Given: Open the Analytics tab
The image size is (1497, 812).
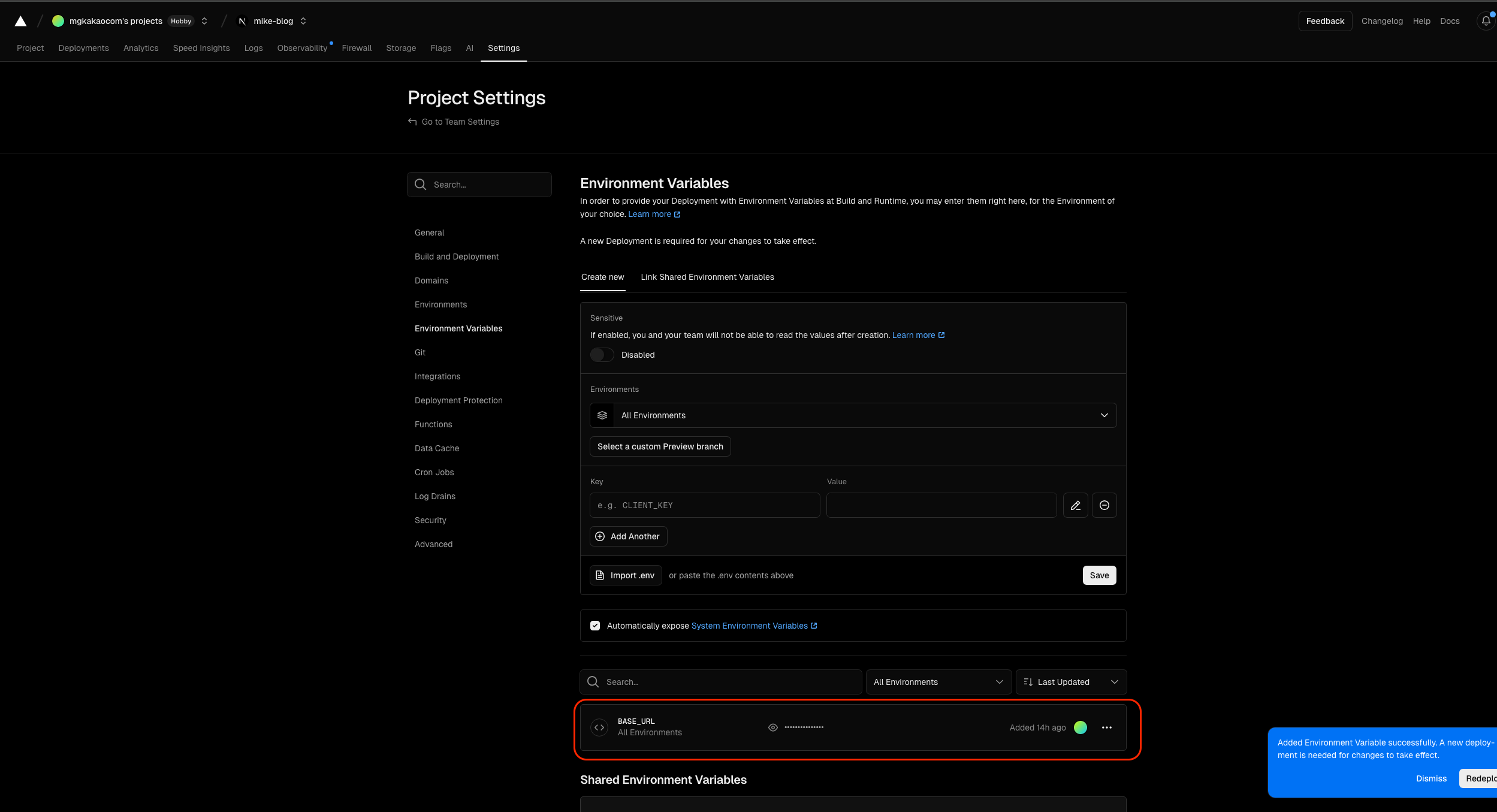Looking at the screenshot, I should tap(141, 48).
